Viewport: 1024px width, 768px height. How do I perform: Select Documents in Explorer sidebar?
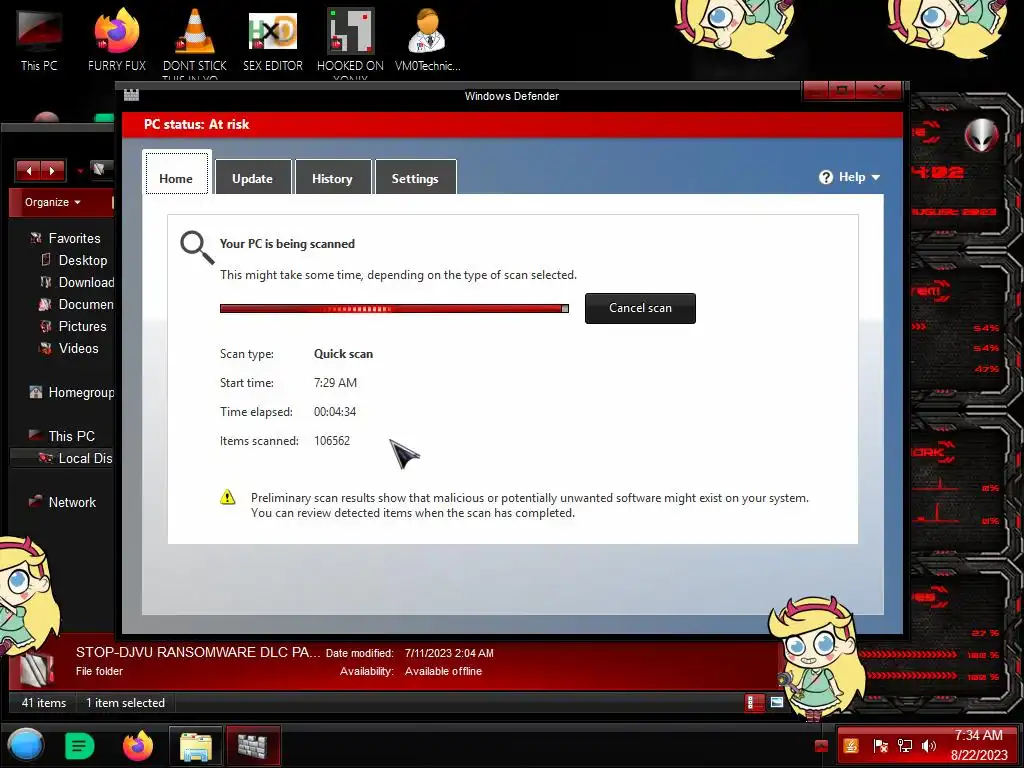77,304
